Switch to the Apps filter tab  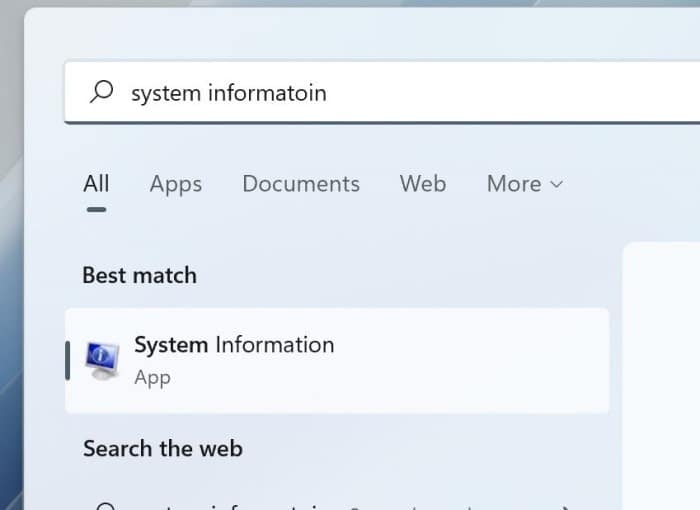click(176, 184)
